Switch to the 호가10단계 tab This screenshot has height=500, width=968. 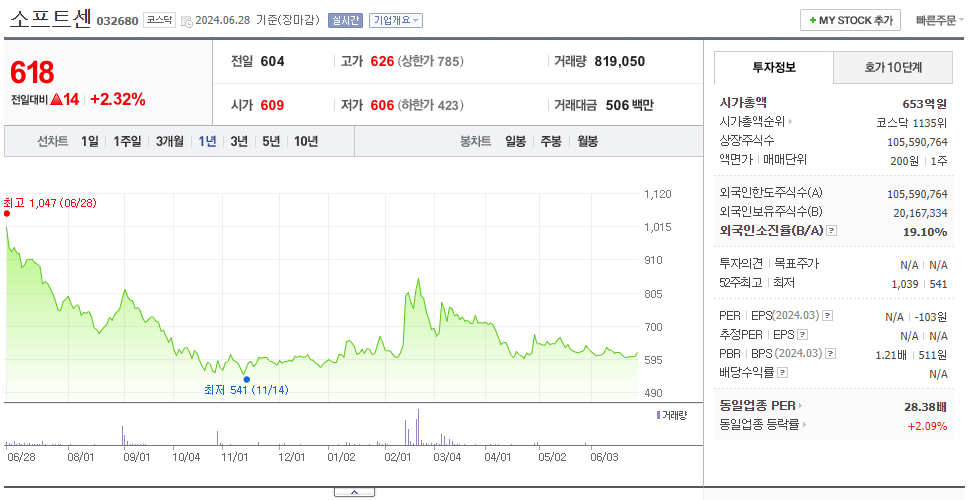click(x=893, y=67)
